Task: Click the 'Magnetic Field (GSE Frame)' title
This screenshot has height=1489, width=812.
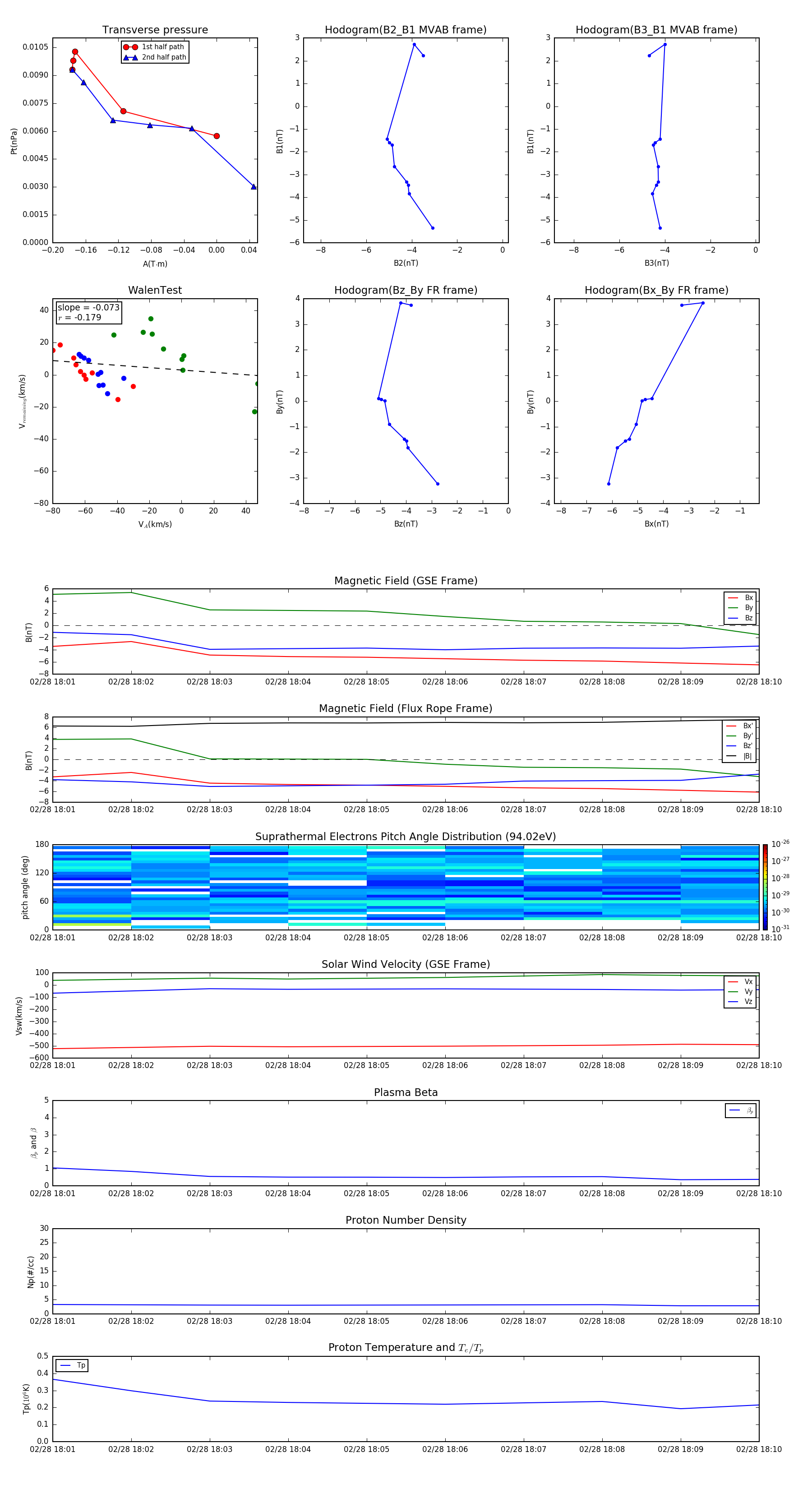Action: (x=406, y=581)
